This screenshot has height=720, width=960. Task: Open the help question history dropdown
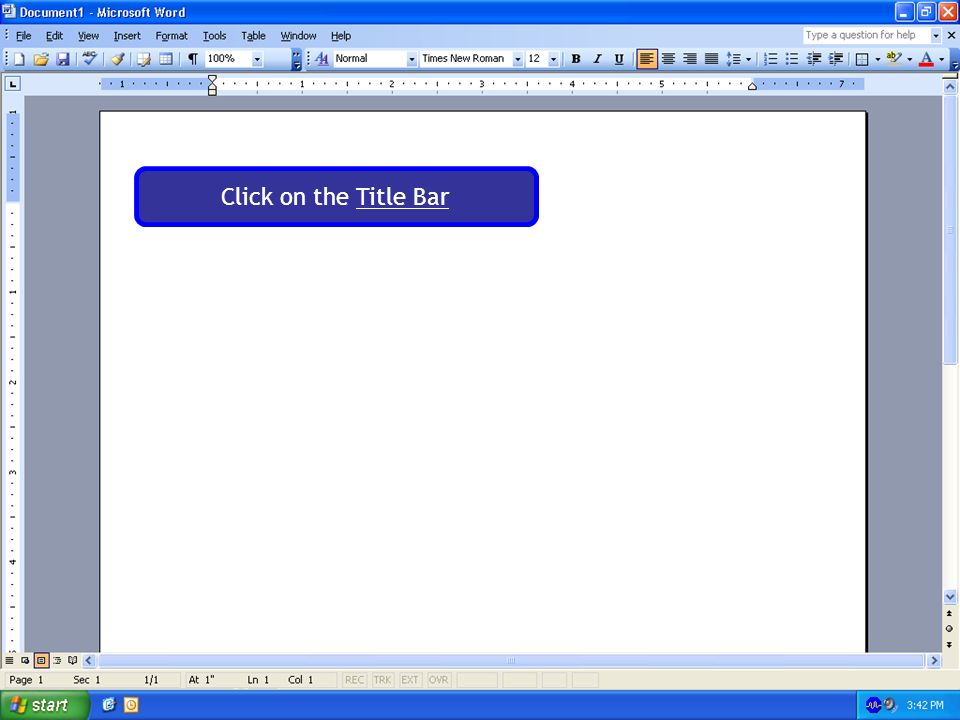click(x=935, y=36)
